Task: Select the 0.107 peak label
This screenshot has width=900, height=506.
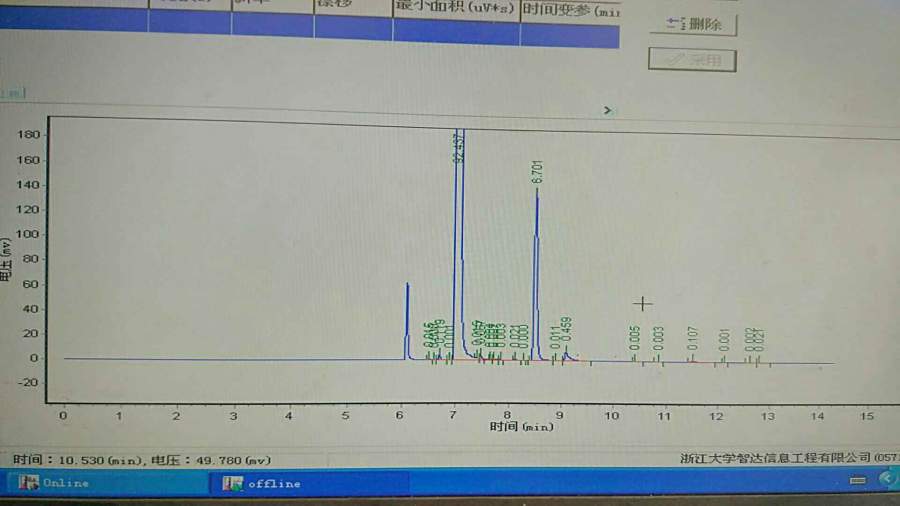Action: [x=692, y=338]
